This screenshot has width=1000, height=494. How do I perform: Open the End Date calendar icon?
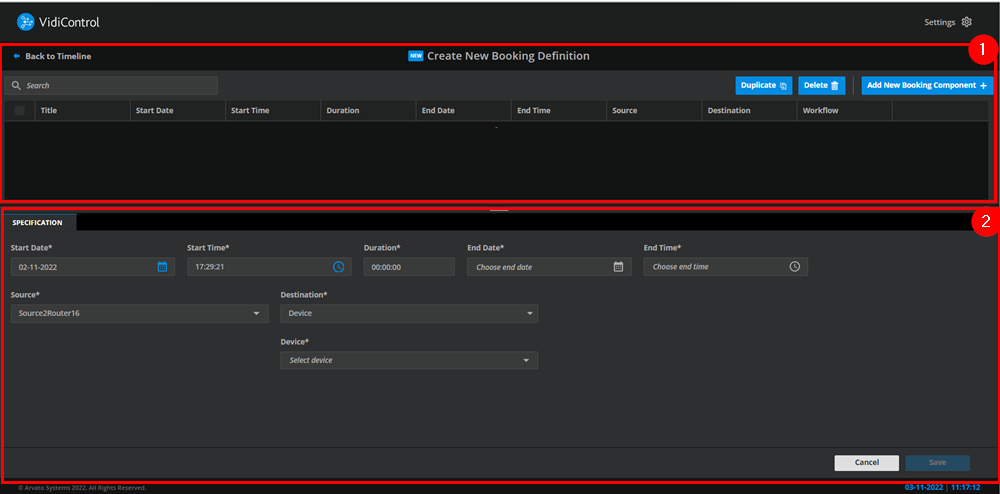[x=618, y=267]
